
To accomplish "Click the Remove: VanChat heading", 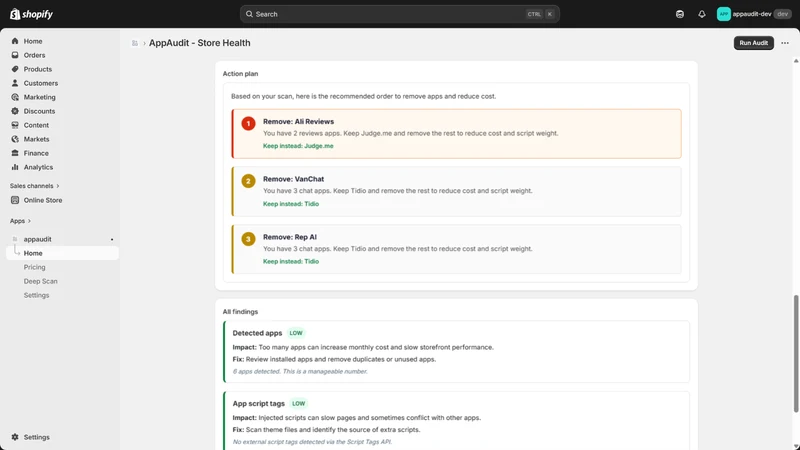I will coord(293,179).
